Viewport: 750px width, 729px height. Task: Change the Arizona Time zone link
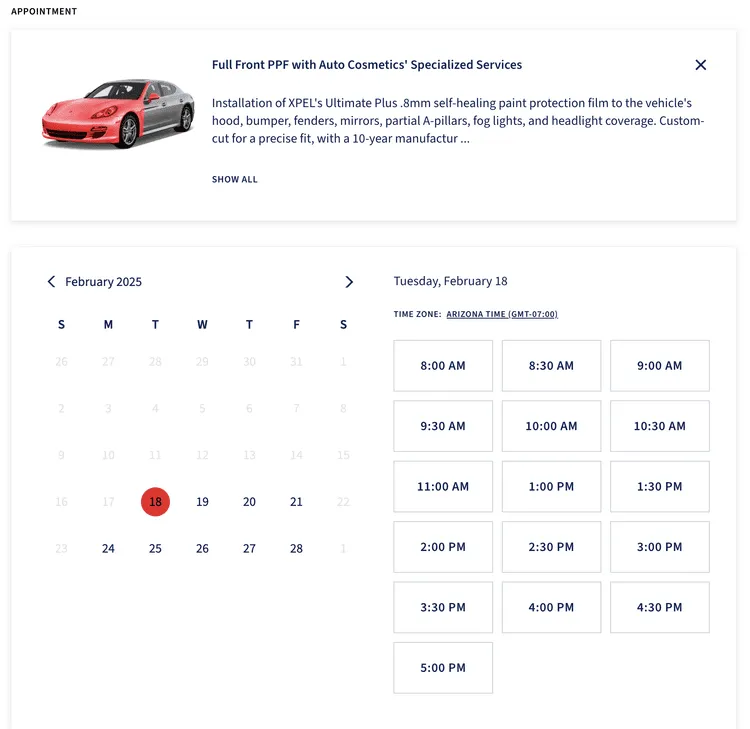[x=502, y=314]
